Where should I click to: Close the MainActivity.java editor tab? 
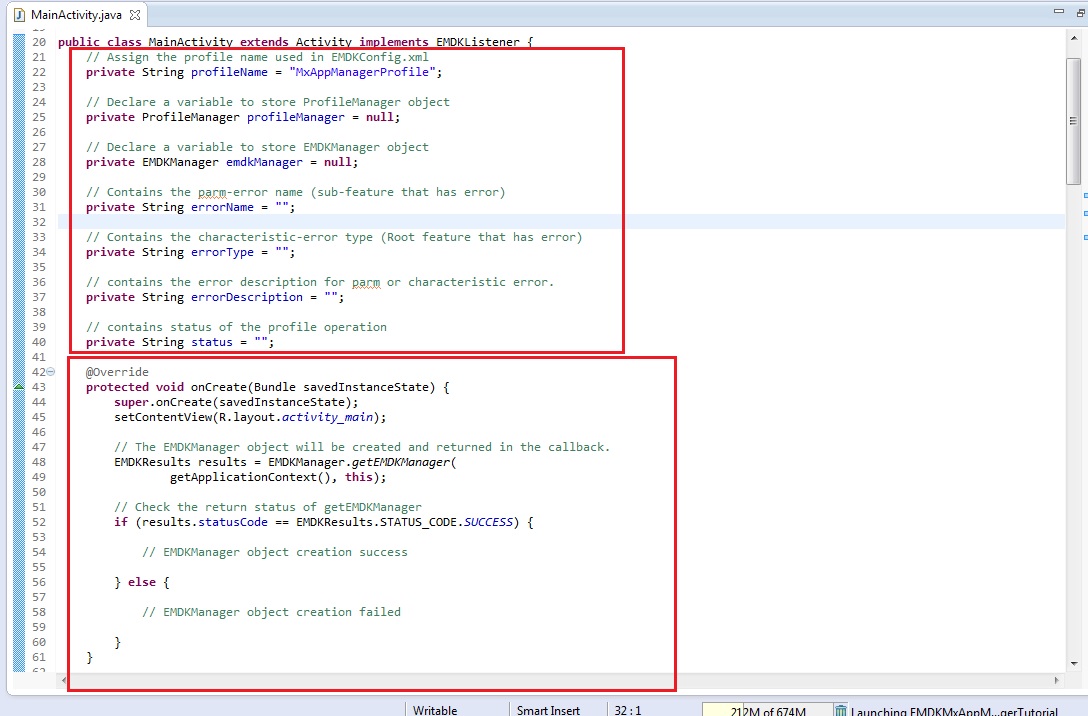coord(135,15)
